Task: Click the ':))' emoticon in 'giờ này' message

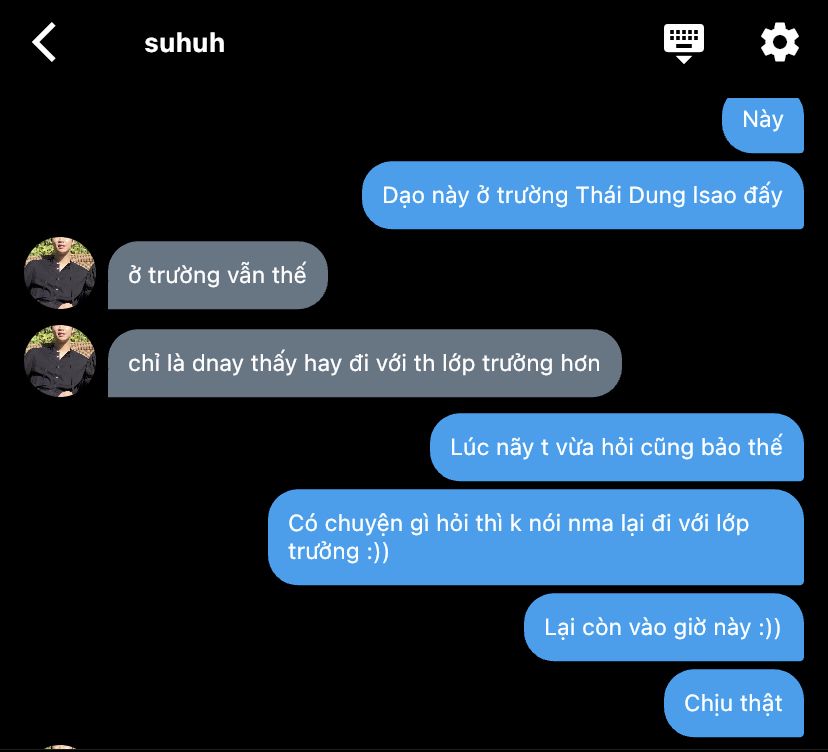Action: (769, 628)
